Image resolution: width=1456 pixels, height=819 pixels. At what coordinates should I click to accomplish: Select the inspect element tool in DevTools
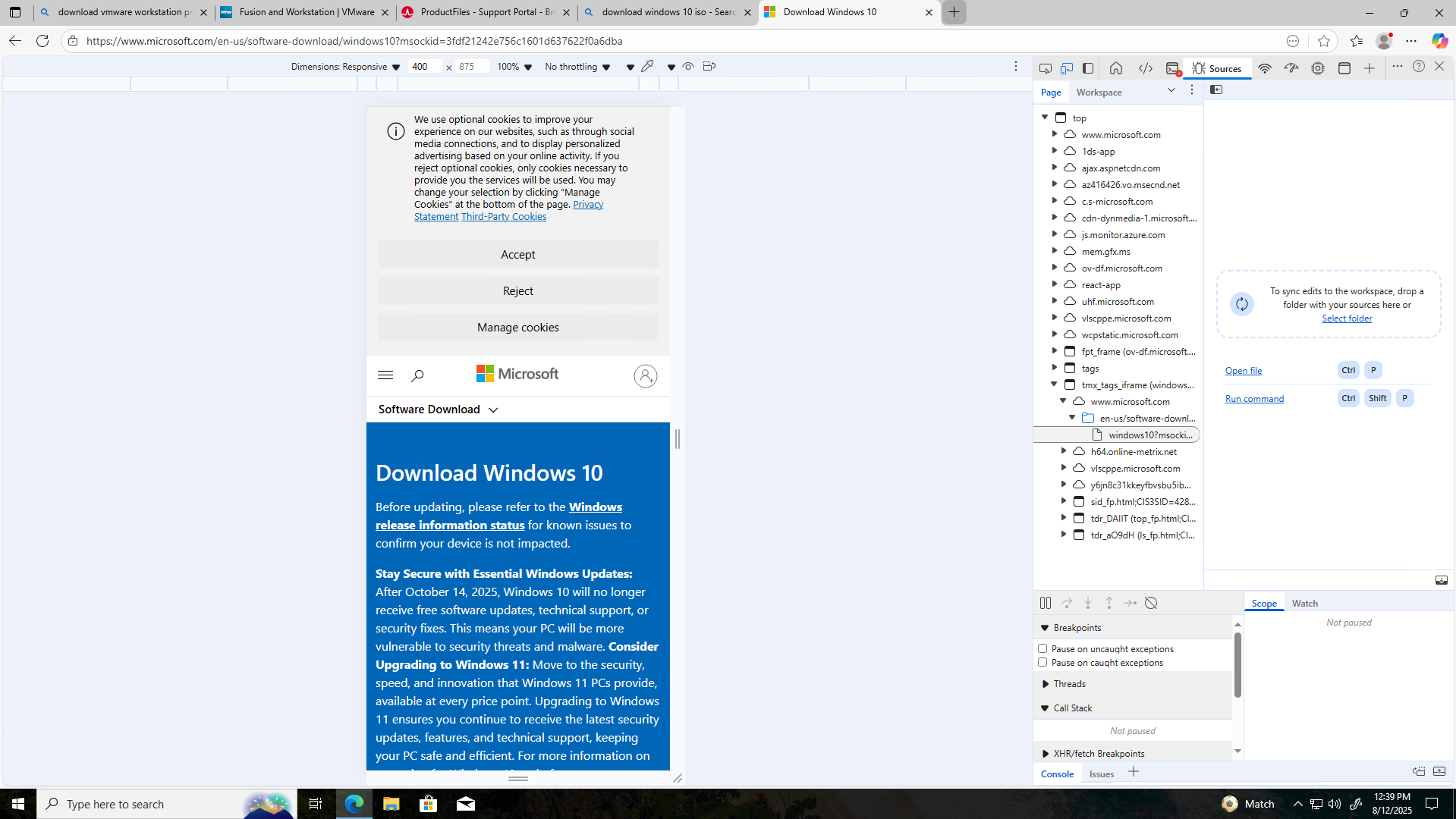[1045, 68]
